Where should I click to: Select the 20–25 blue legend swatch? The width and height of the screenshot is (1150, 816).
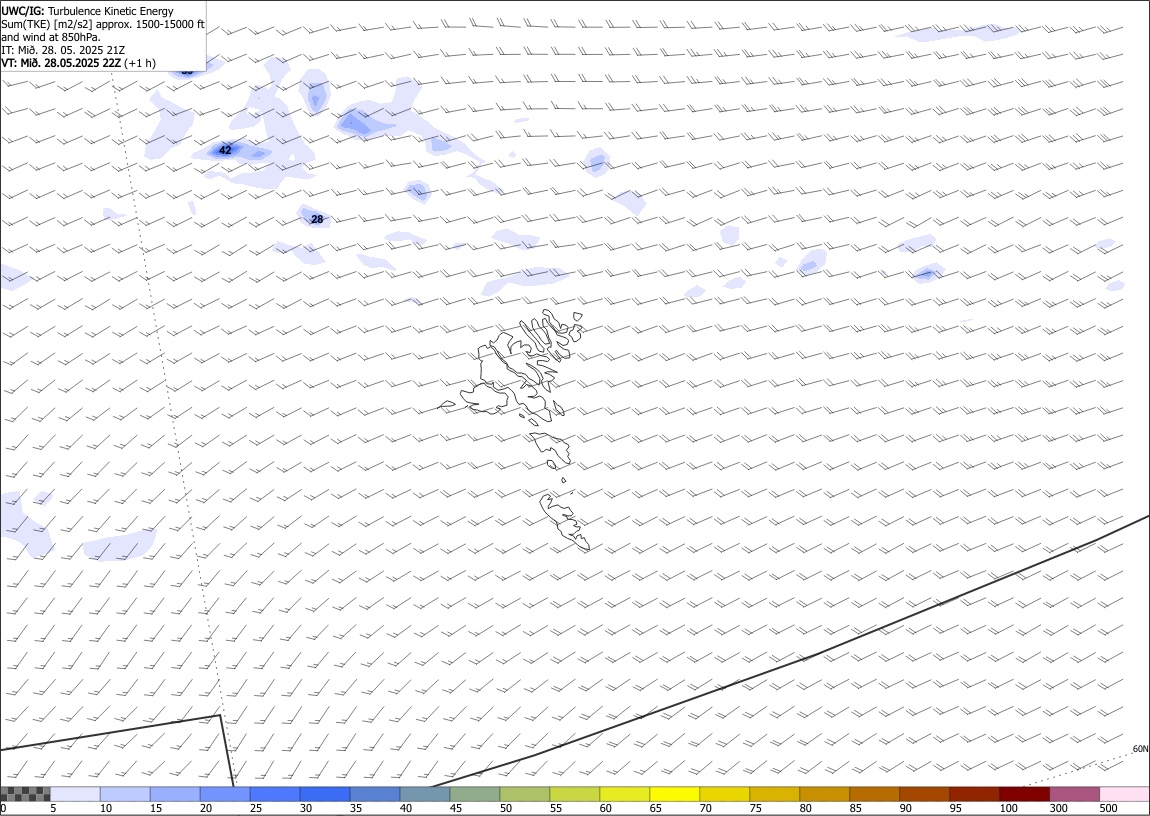[x=225, y=794]
